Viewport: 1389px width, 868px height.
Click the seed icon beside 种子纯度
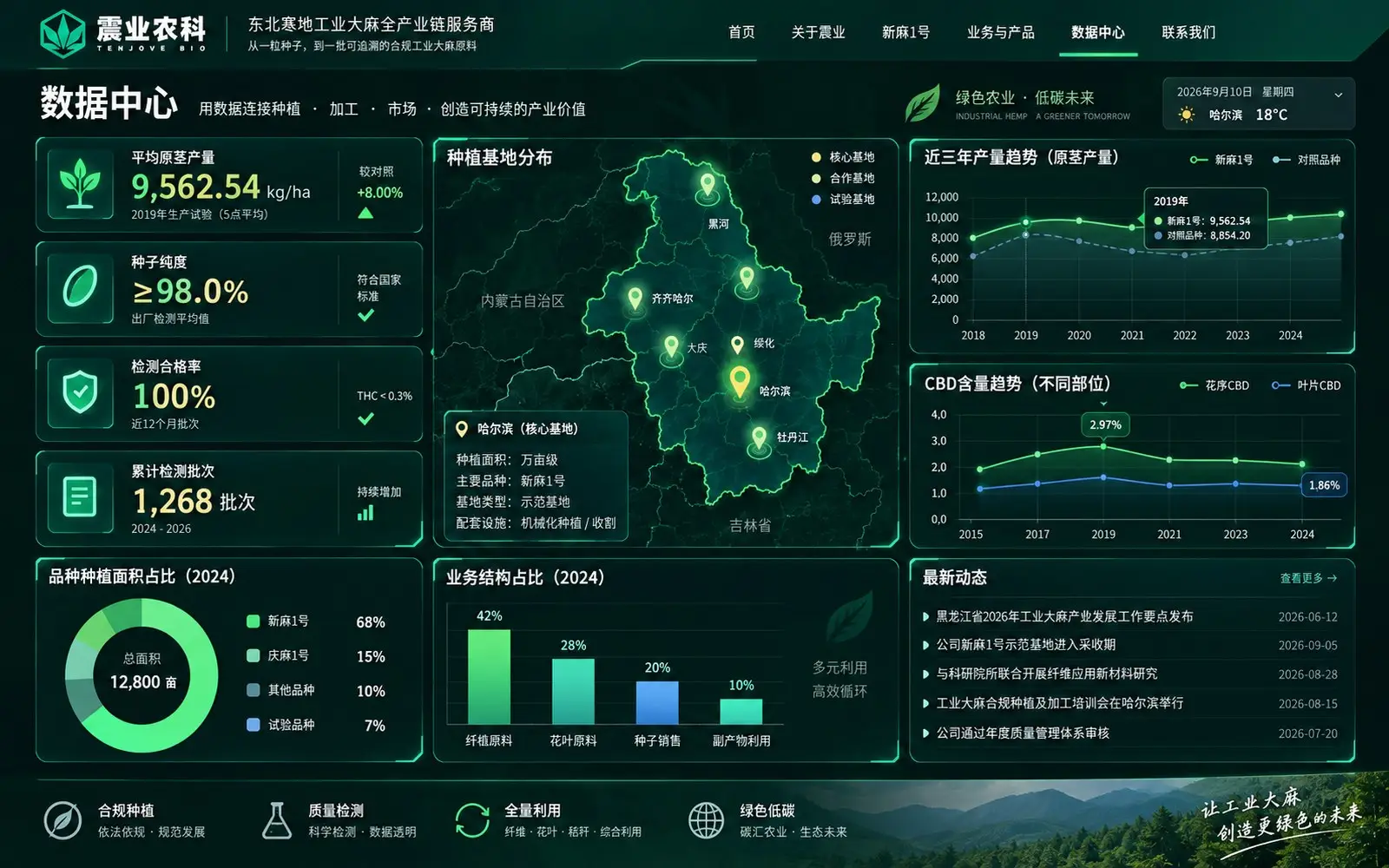[80, 287]
